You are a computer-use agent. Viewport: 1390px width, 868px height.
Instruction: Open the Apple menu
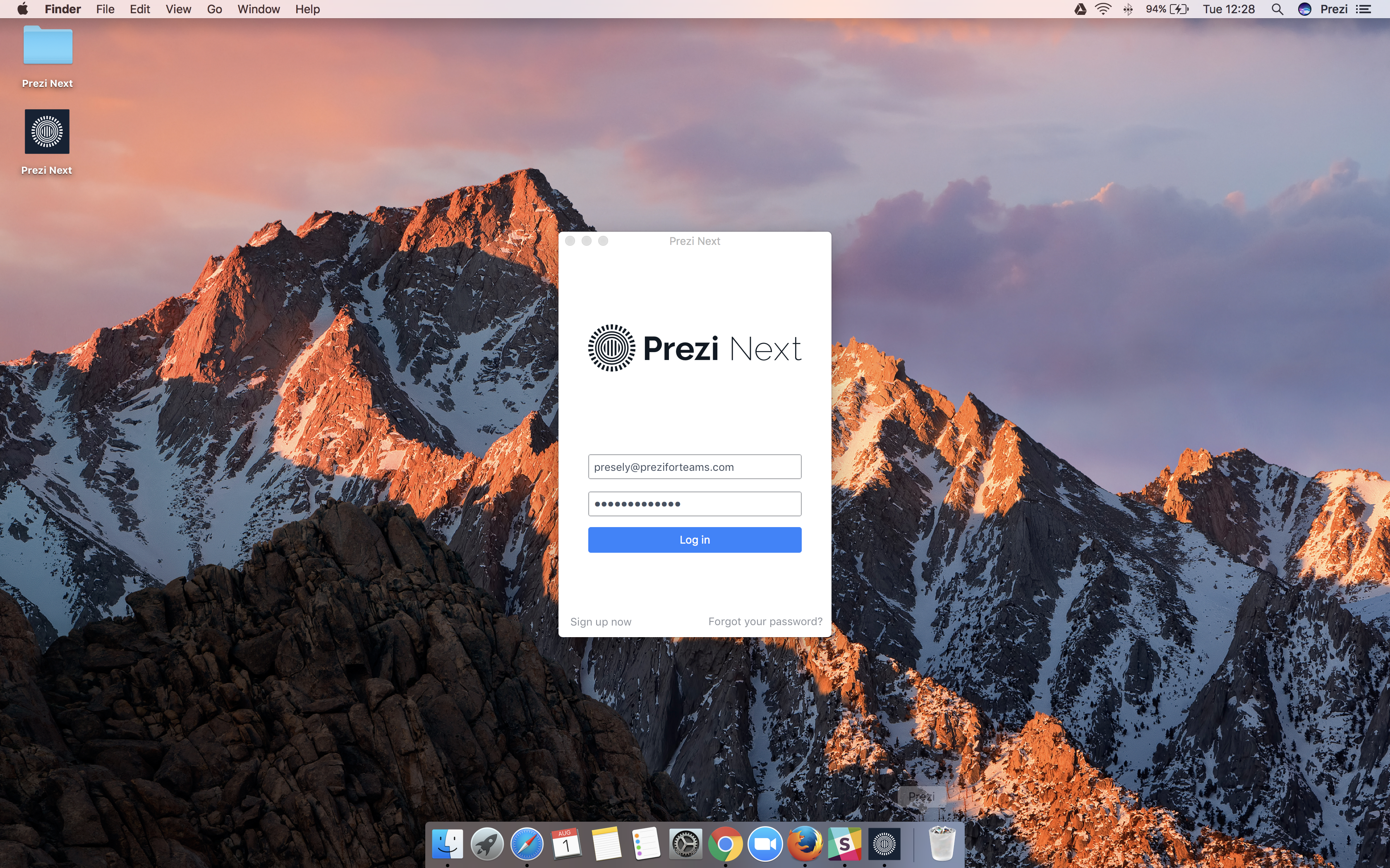[22, 9]
